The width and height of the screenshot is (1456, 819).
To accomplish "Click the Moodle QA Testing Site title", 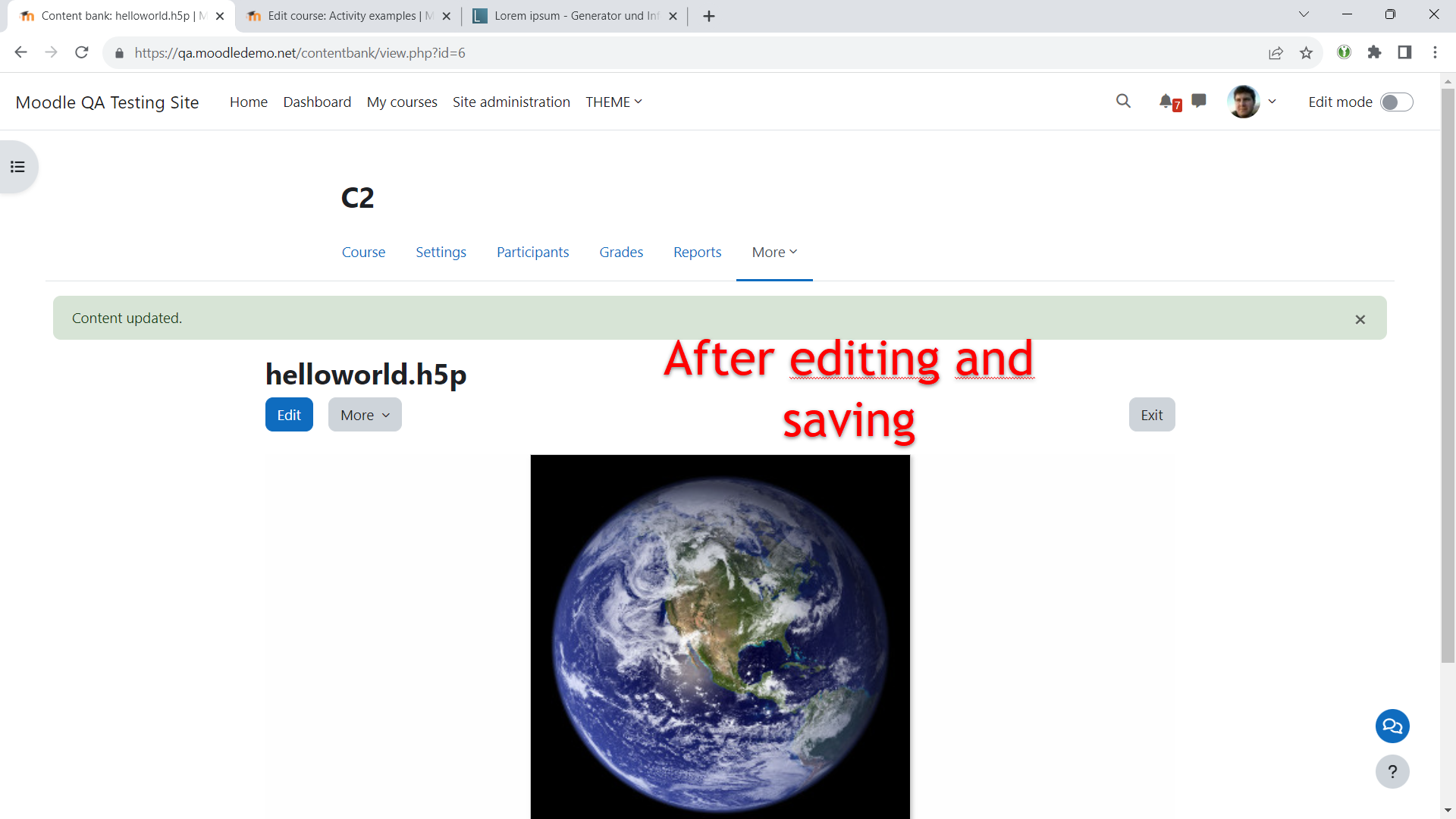I will point(107,102).
